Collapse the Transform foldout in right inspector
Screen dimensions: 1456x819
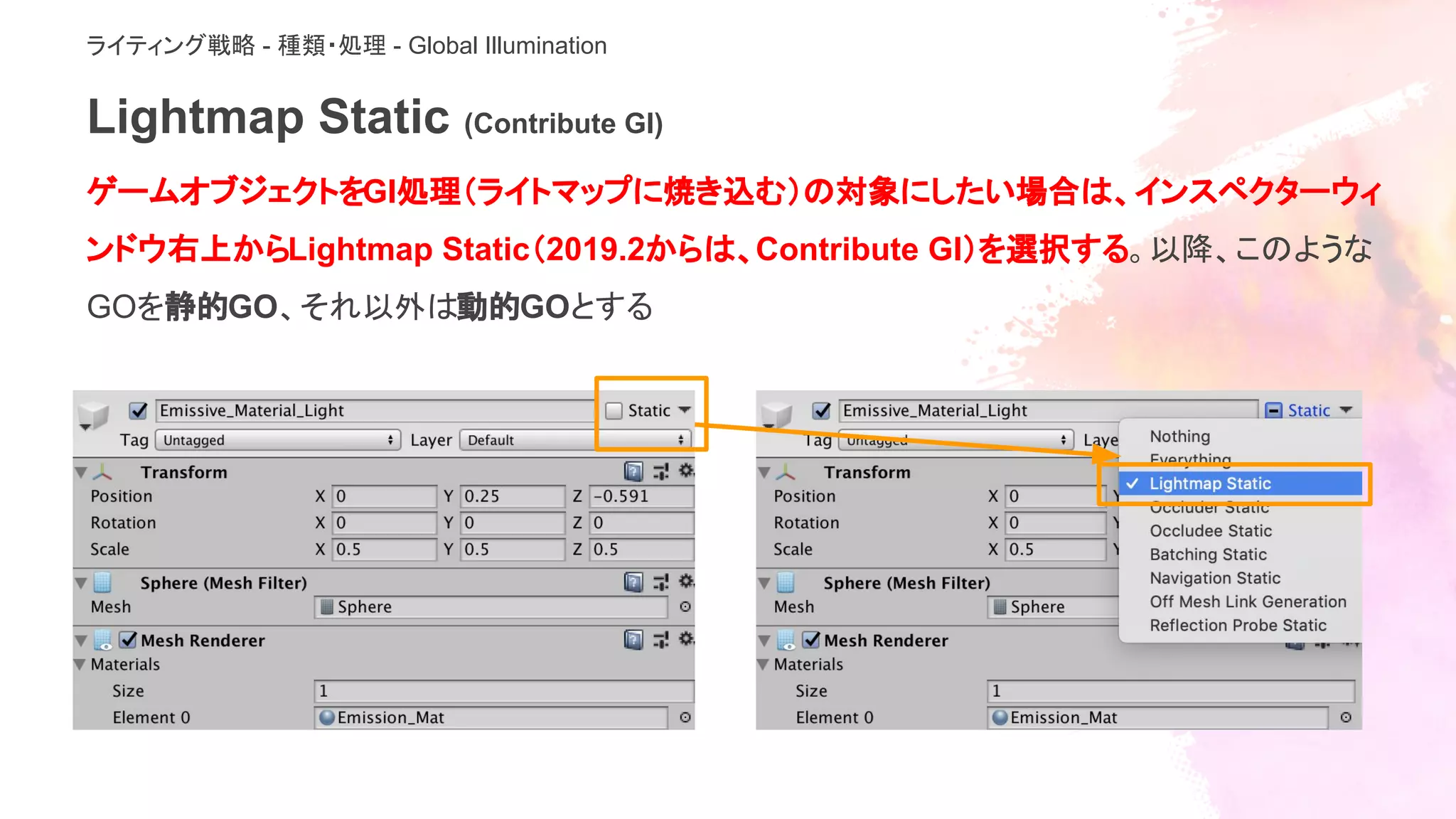pyautogui.click(x=764, y=472)
